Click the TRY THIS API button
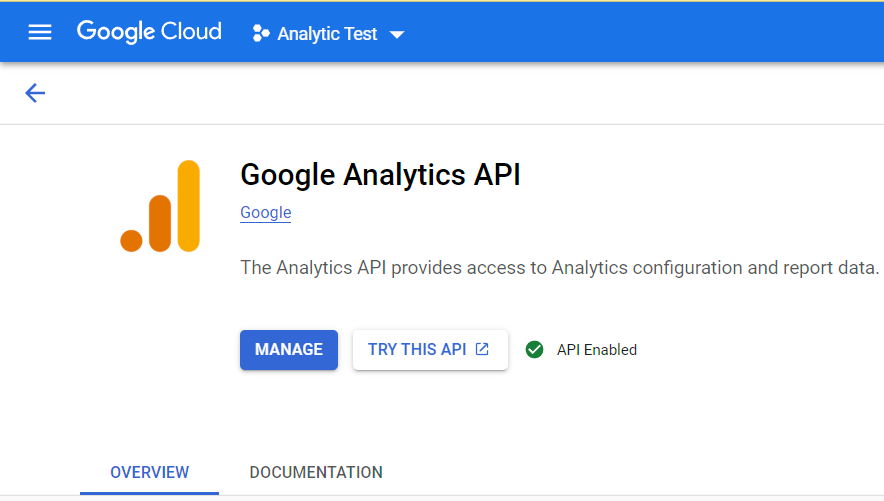Screen dimensions: 884x501 (x=418, y=349)
